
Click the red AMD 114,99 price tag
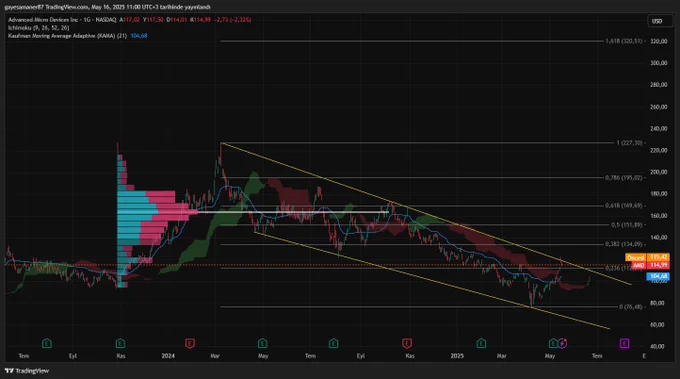point(650,265)
